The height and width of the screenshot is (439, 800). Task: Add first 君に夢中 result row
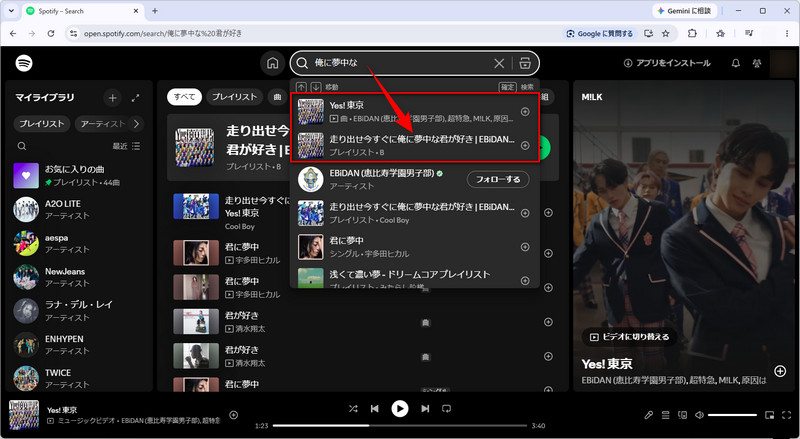(548, 254)
